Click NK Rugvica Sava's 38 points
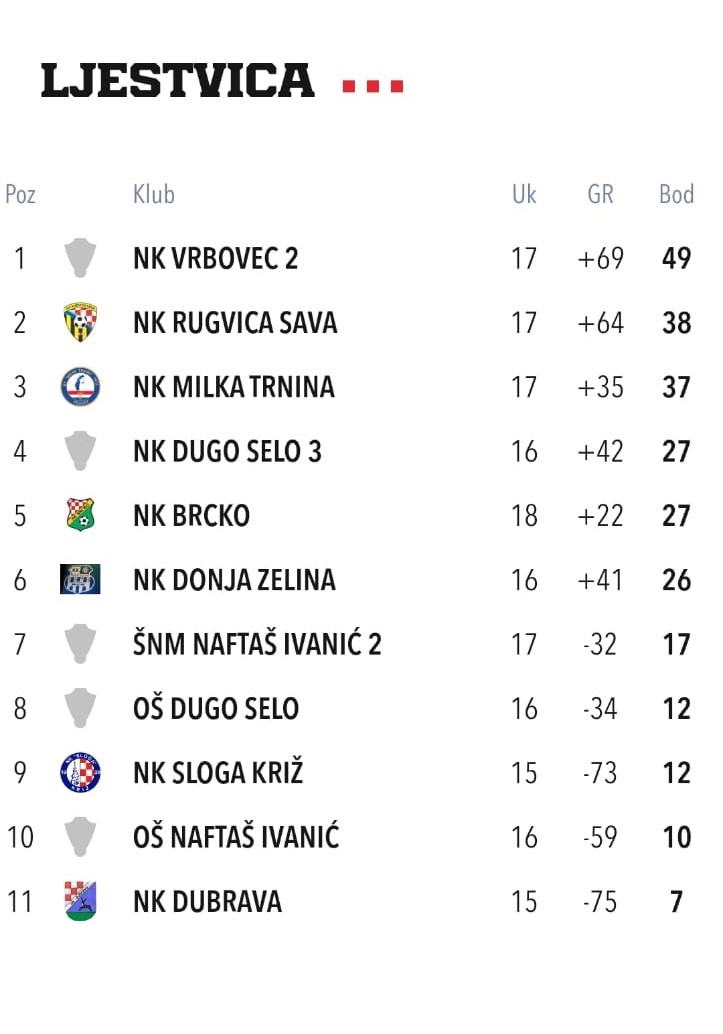The width and height of the screenshot is (723, 1034). (676, 322)
